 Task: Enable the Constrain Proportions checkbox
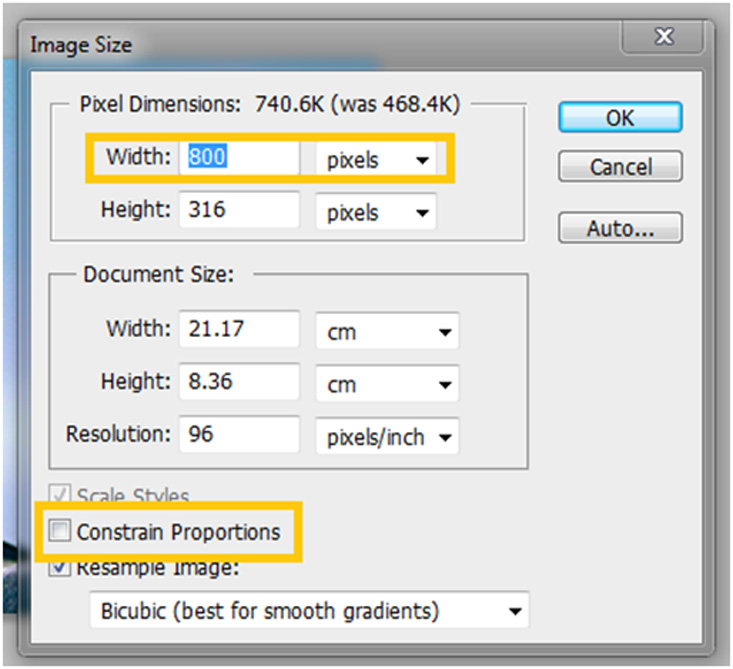pos(59,531)
